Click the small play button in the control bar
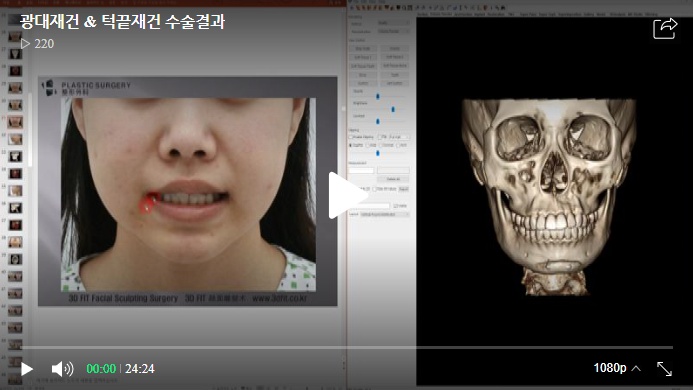Screen dimensions: 693x390 tap(27, 369)
